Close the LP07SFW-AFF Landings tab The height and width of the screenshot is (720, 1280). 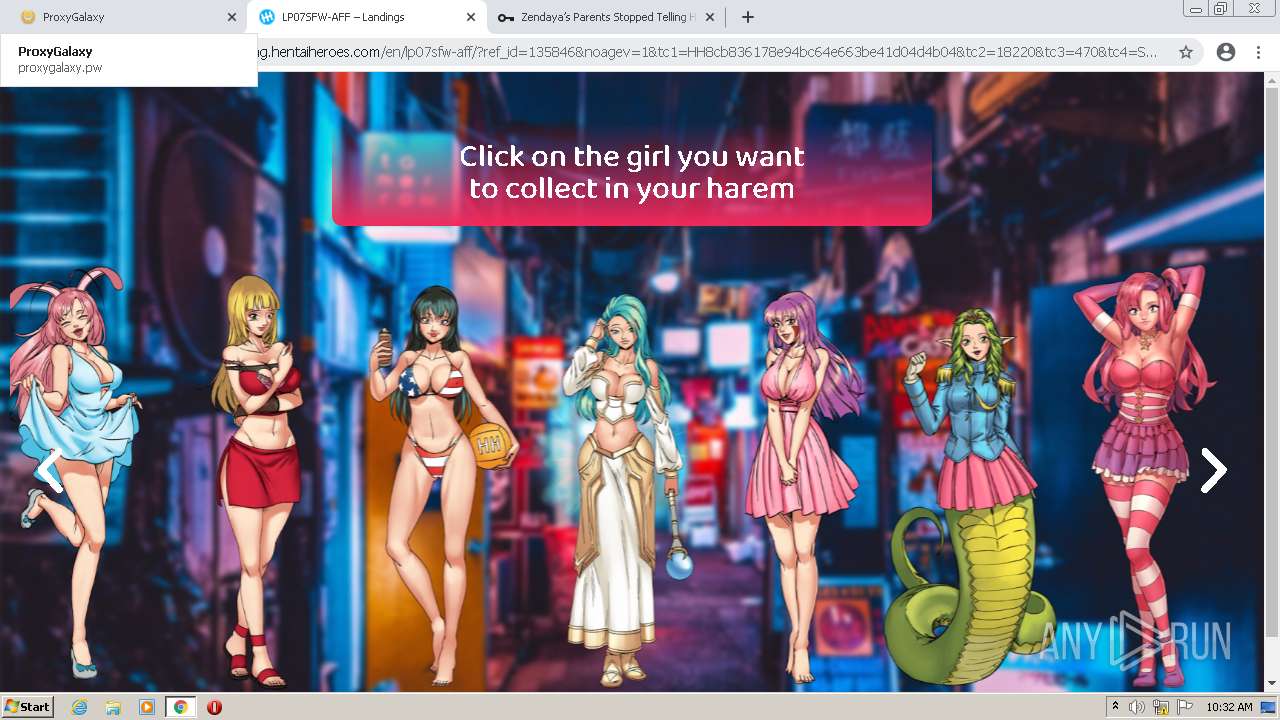[471, 17]
